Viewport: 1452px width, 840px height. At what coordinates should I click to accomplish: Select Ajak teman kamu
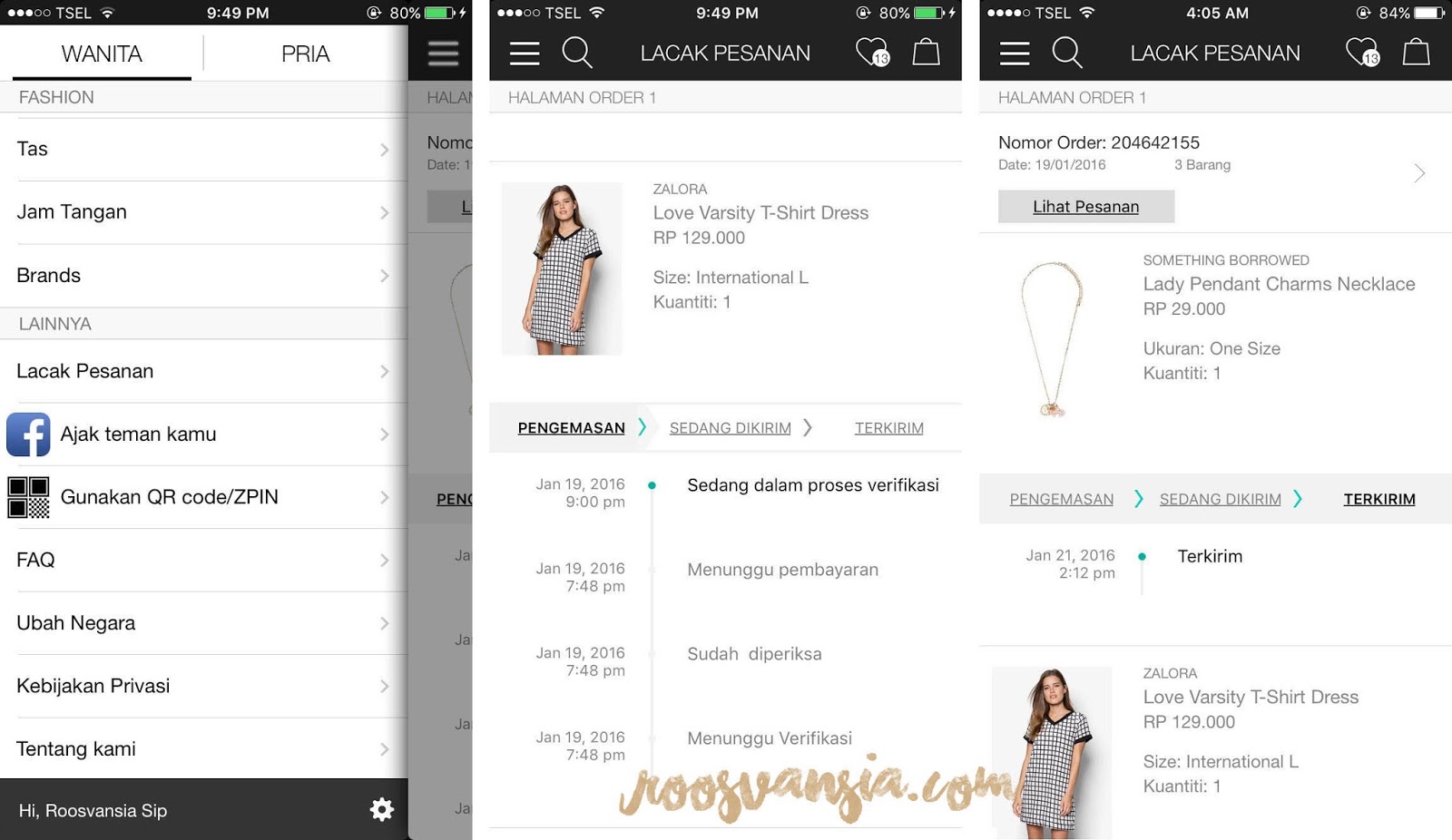(x=203, y=434)
